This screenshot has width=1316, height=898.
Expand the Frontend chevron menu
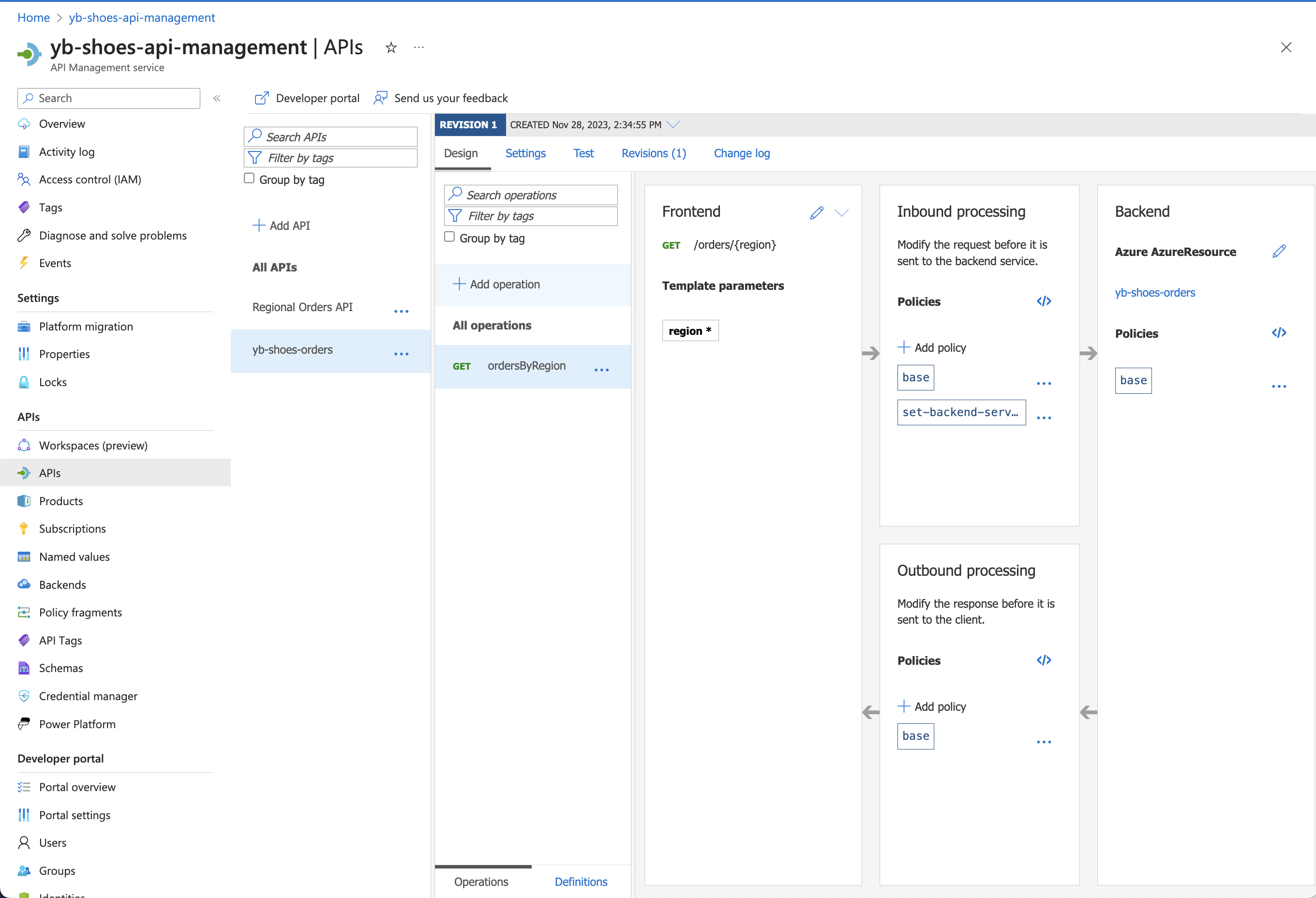tap(842, 213)
